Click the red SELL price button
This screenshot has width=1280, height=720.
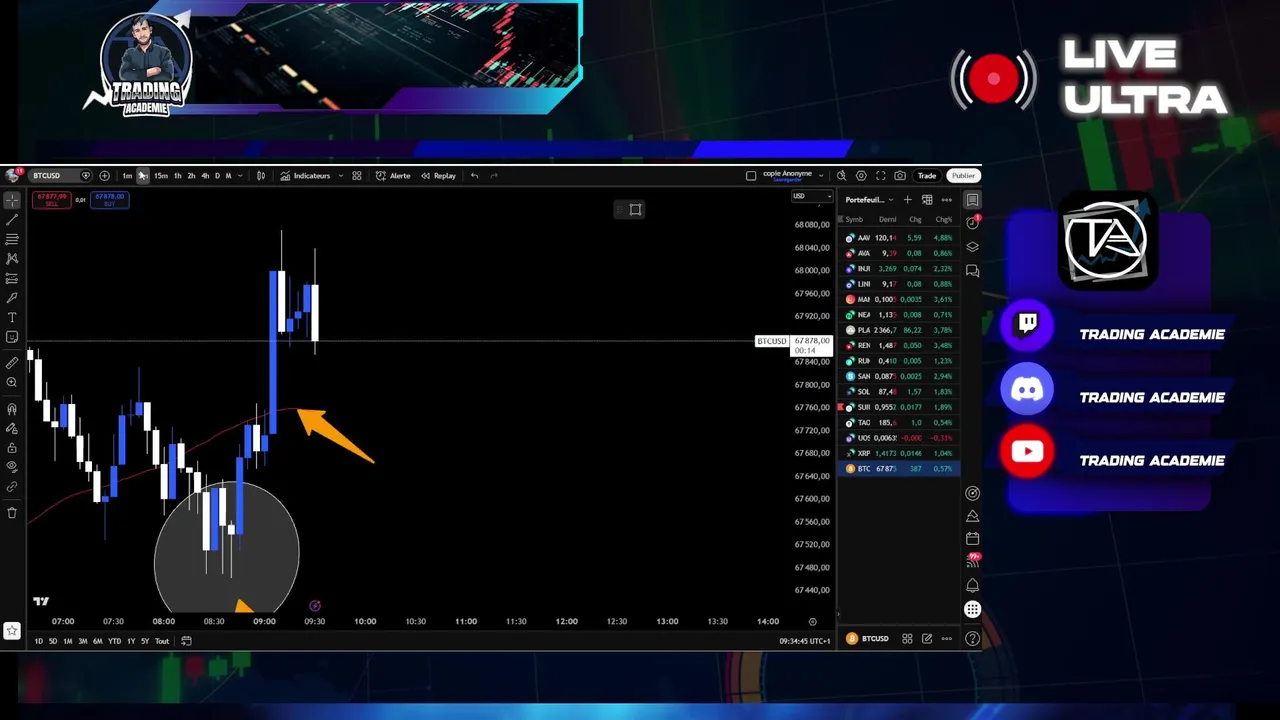coord(51,199)
